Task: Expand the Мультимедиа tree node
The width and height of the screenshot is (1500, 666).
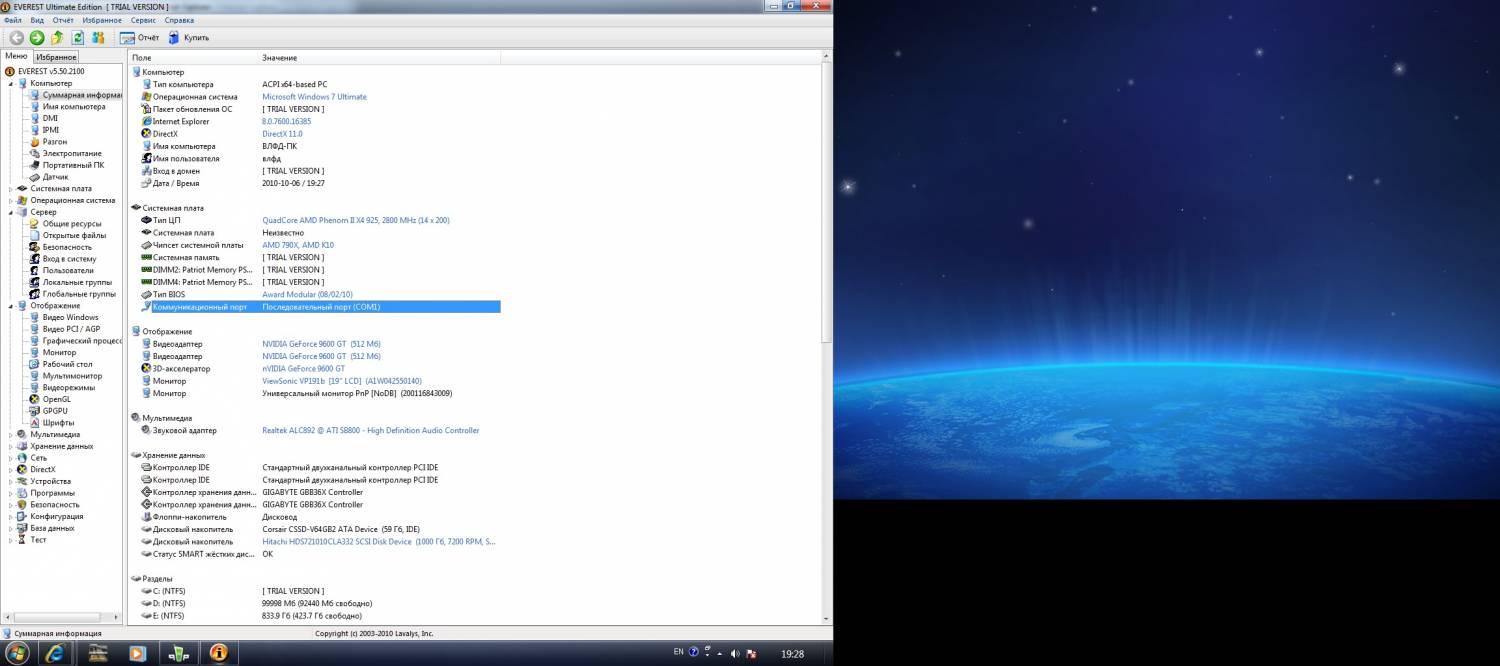Action: tap(12, 434)
